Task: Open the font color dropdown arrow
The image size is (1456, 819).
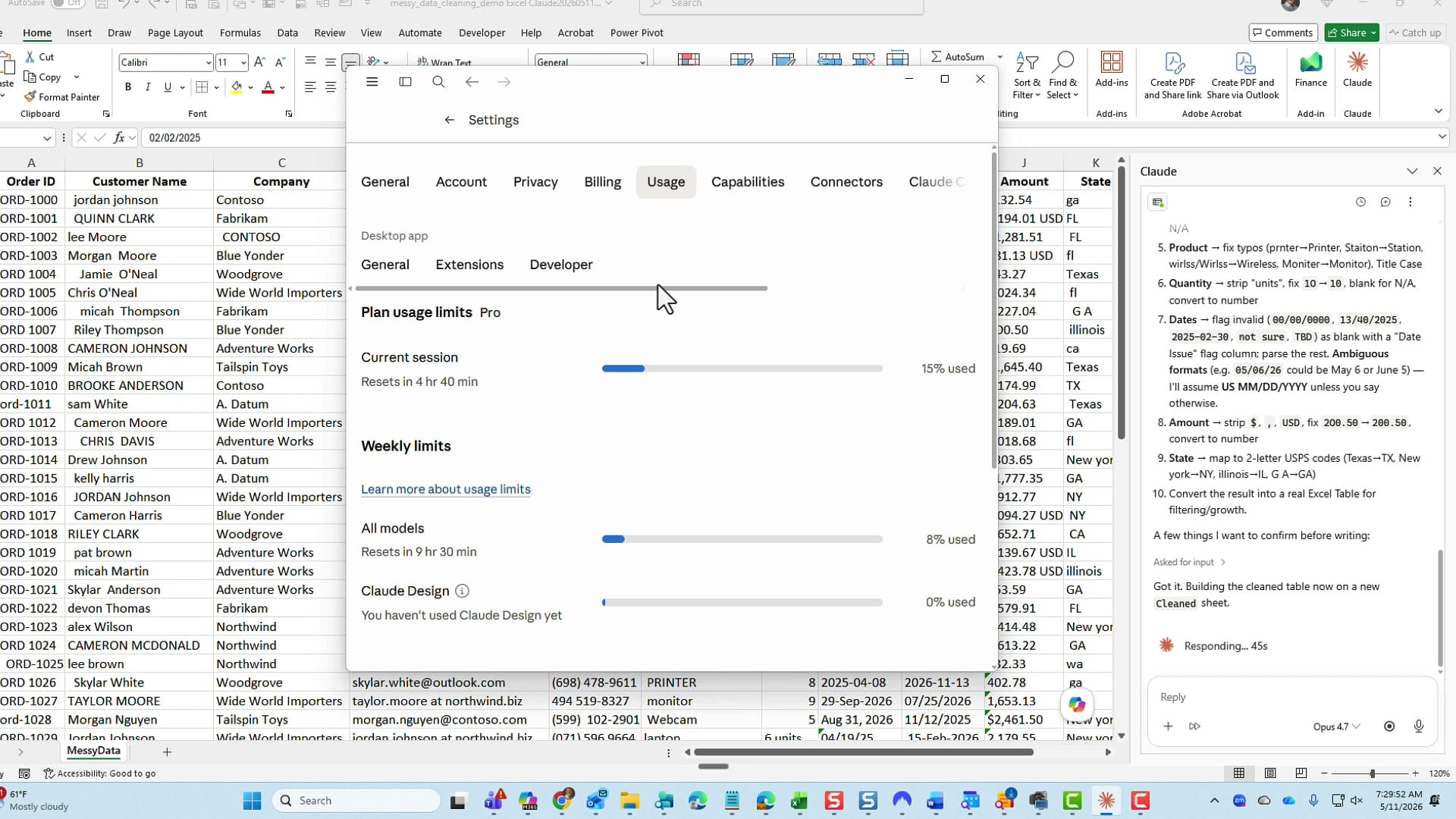Action: [282, 88]
